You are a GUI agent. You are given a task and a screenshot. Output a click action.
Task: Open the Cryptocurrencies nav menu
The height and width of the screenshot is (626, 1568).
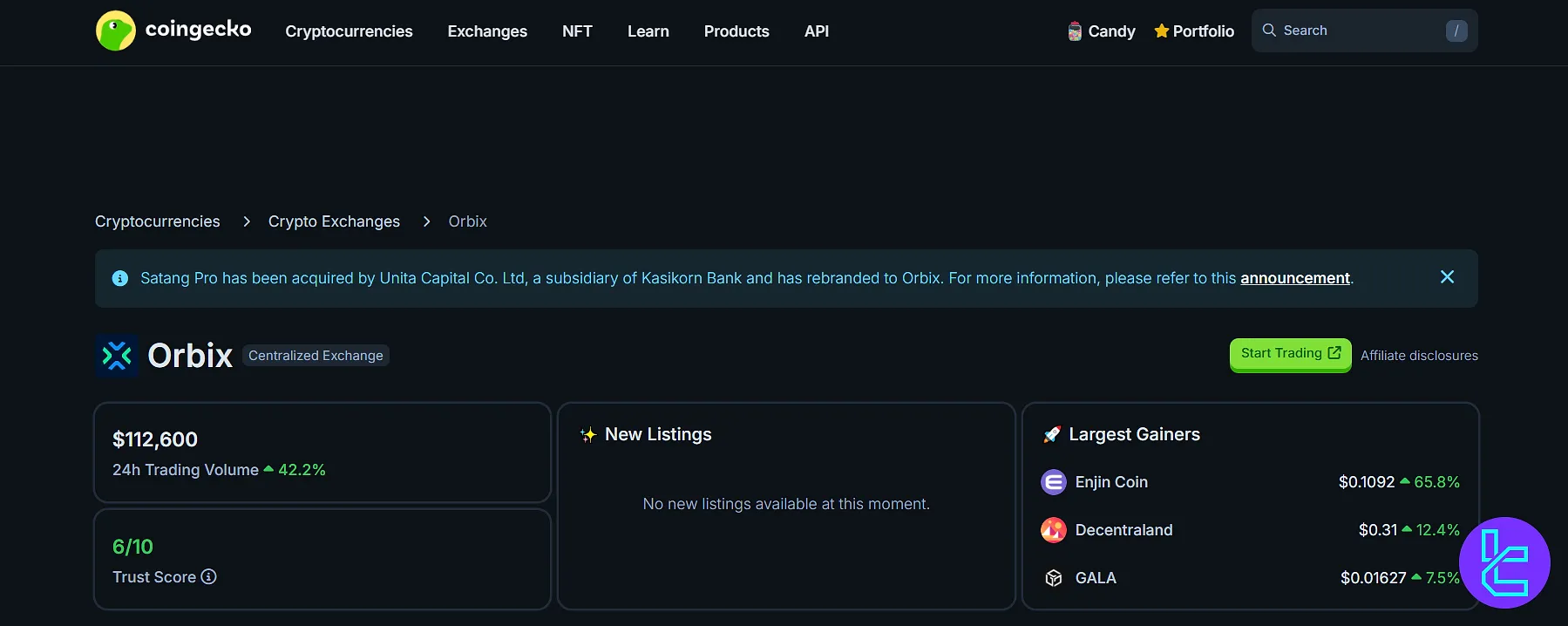tap(349, 31)
